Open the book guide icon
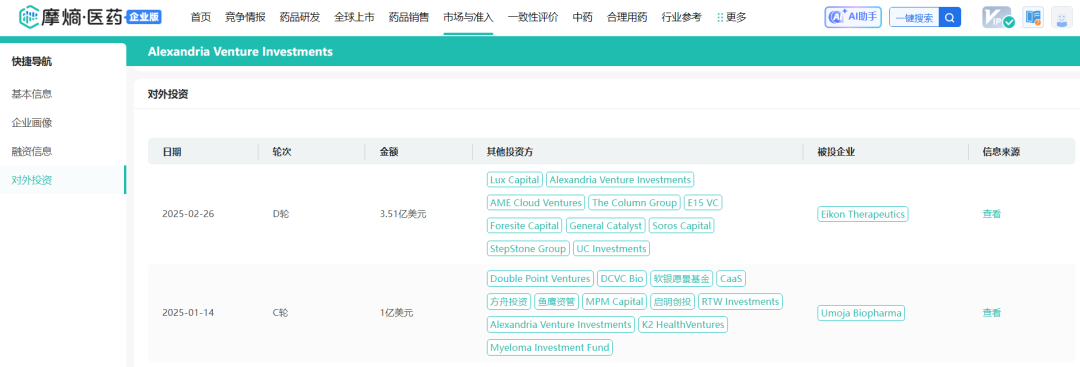This screenshot has height=367, width=1080. 1032,18
